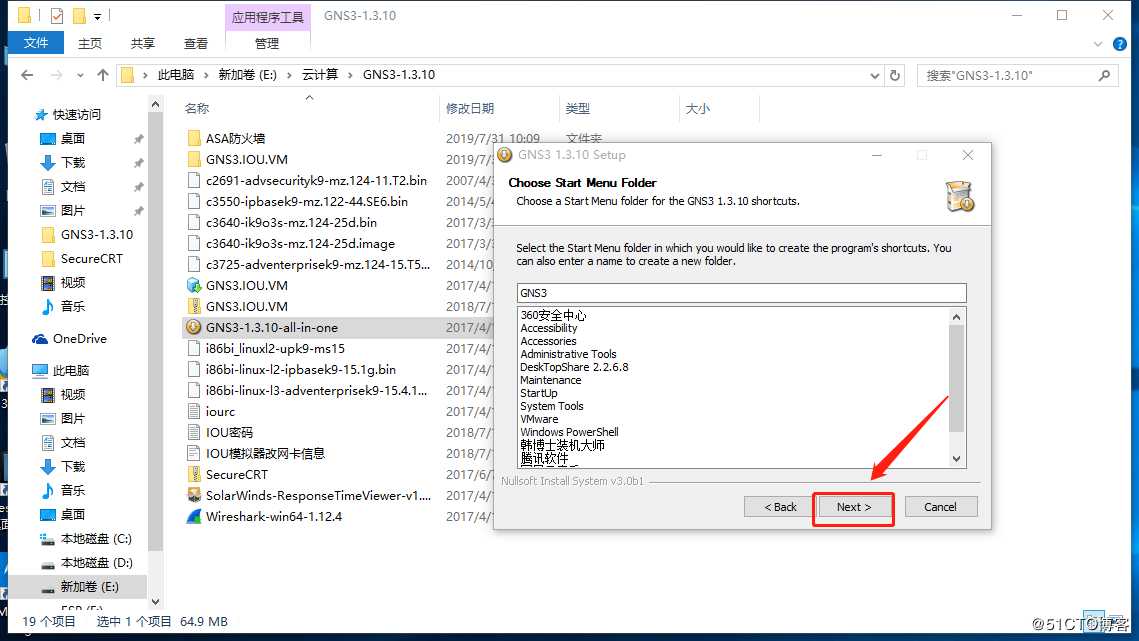Open 快速访问 in navigation pane

click(x=76, y=115)
